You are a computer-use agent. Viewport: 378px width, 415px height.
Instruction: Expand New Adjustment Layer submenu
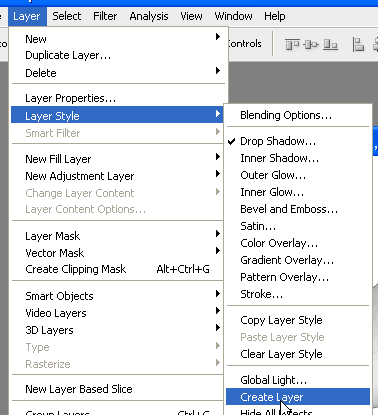pos(118,176)
